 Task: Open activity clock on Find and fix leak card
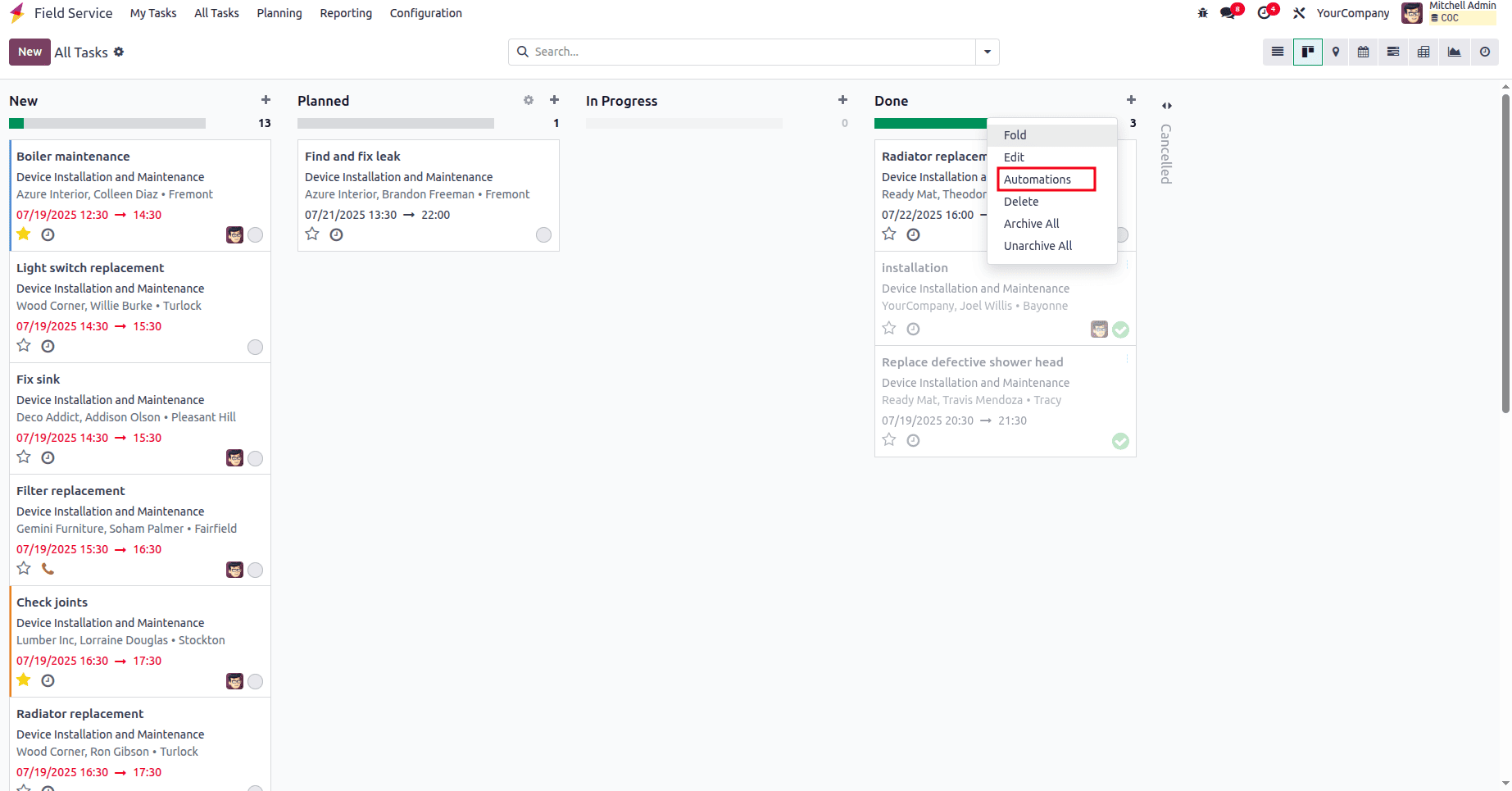click(x=337, y=234)
